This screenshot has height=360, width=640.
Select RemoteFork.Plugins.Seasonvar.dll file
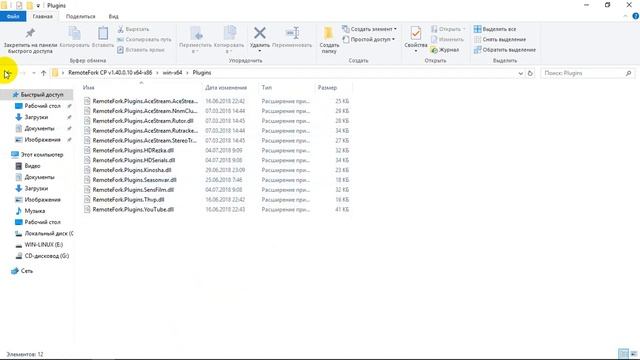[134, 180]
